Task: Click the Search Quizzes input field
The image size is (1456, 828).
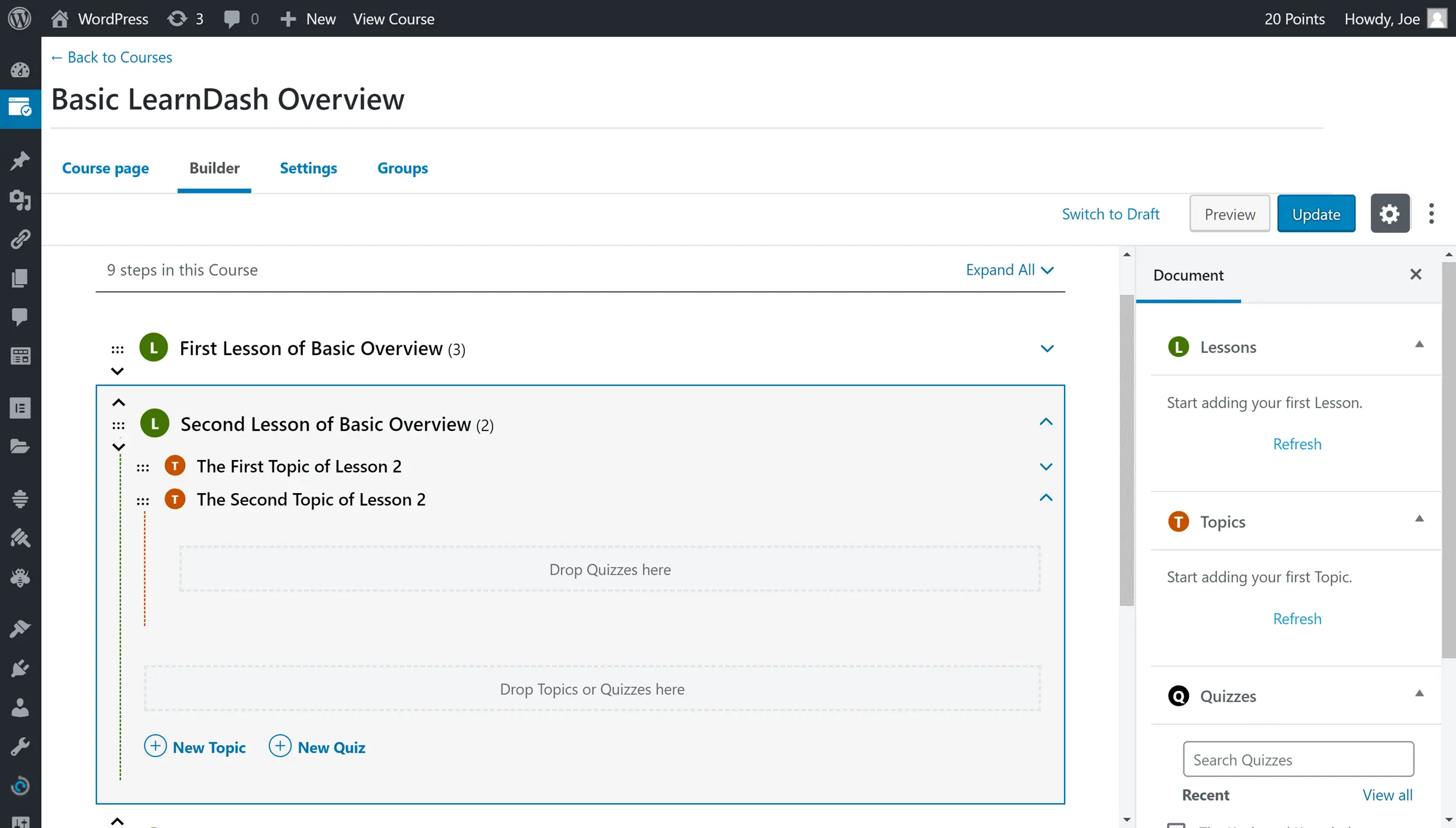Action: pos(1298,759)
